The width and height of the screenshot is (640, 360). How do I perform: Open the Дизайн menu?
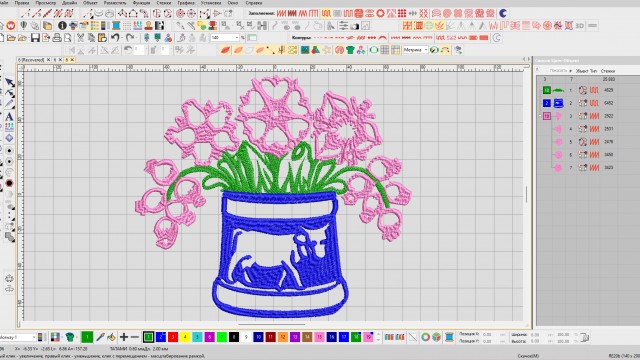coord(69,3)
